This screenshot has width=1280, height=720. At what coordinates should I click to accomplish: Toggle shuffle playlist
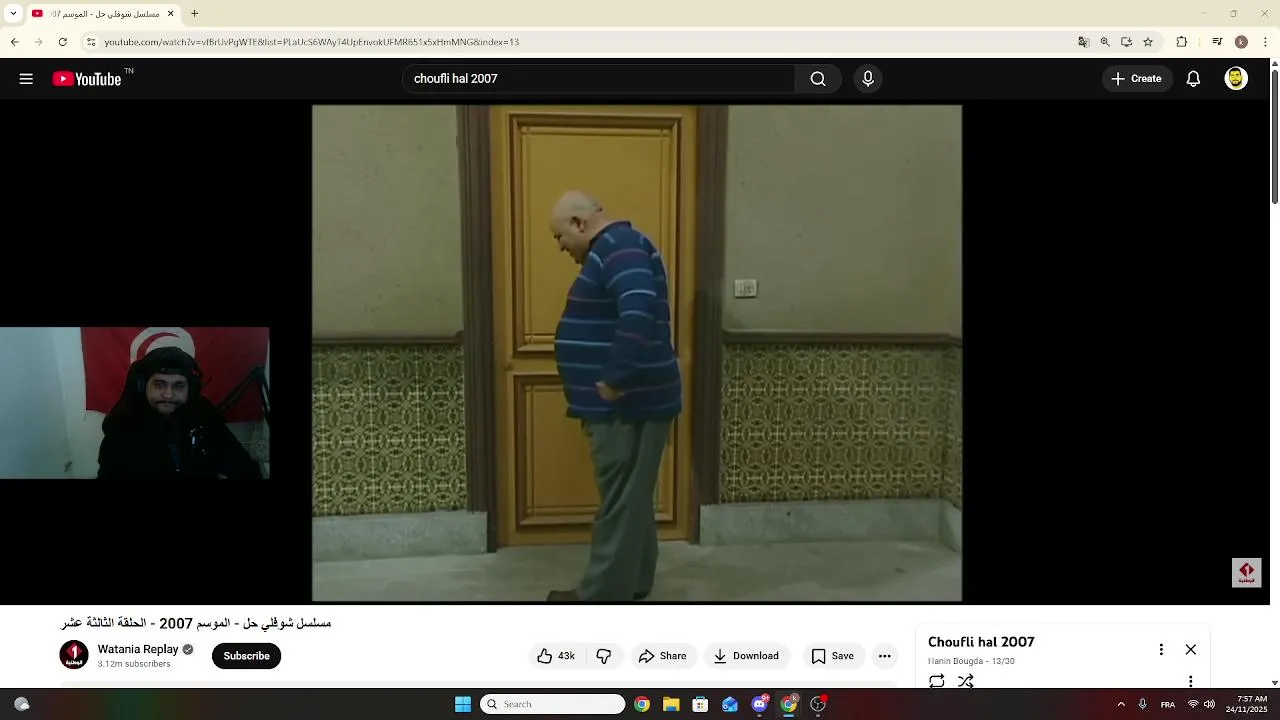click(965, 681)
